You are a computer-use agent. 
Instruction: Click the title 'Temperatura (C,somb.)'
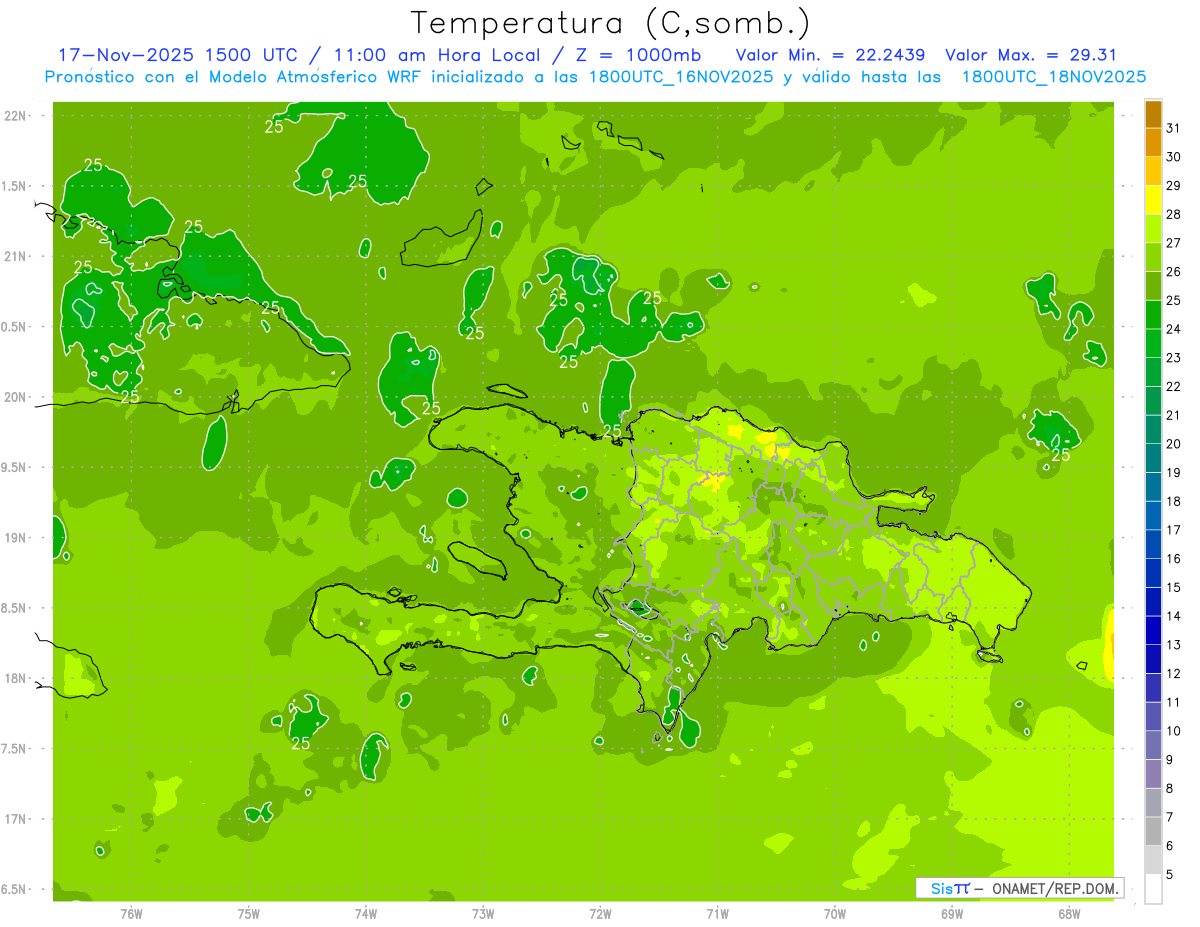[x=611, y=23]
